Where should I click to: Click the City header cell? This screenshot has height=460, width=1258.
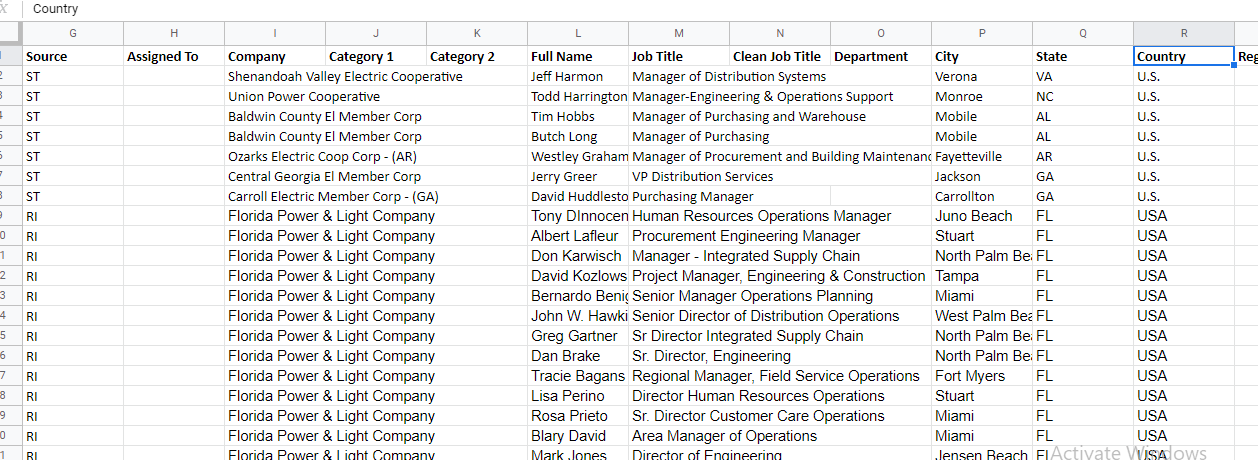click(x=982, y=56)
